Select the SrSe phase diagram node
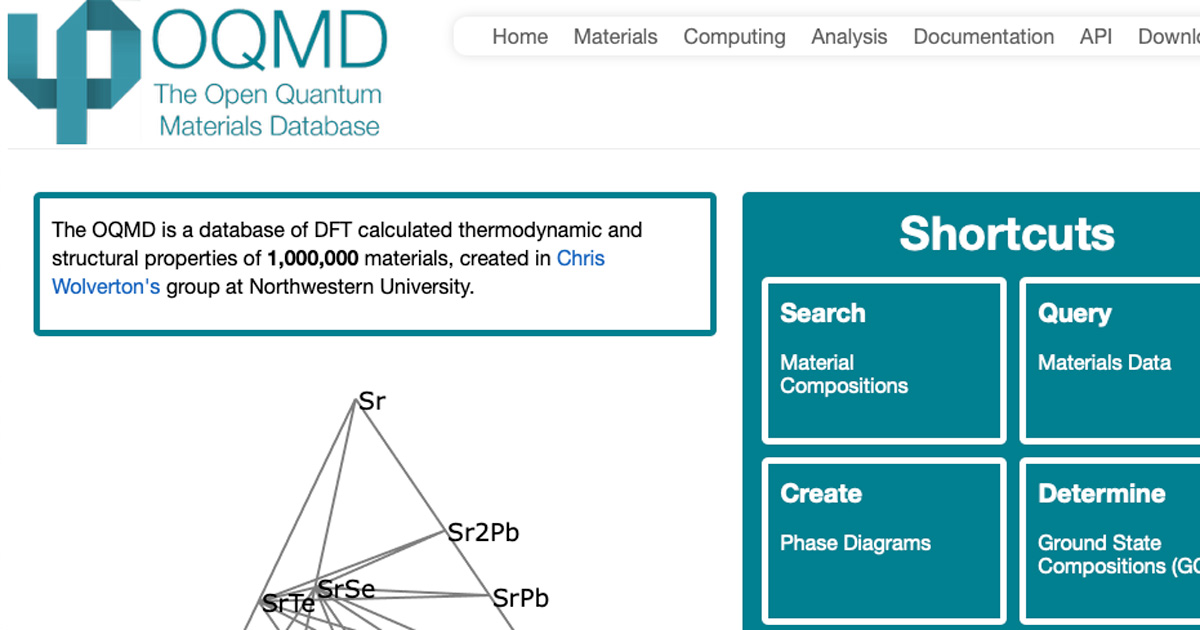 345,589
